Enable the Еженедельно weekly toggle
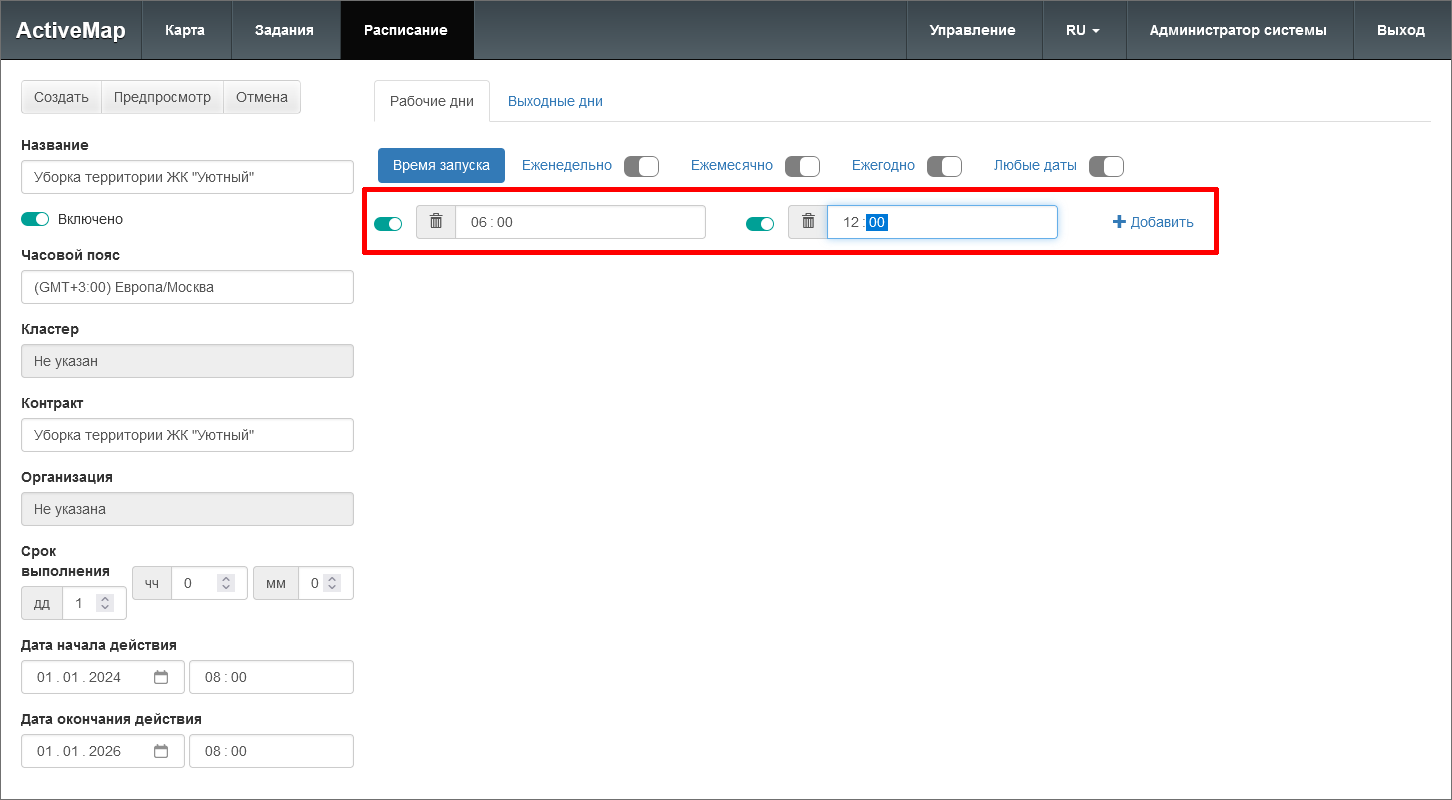The width and height of the screenshot is (1452, 800). click(641, 166)
